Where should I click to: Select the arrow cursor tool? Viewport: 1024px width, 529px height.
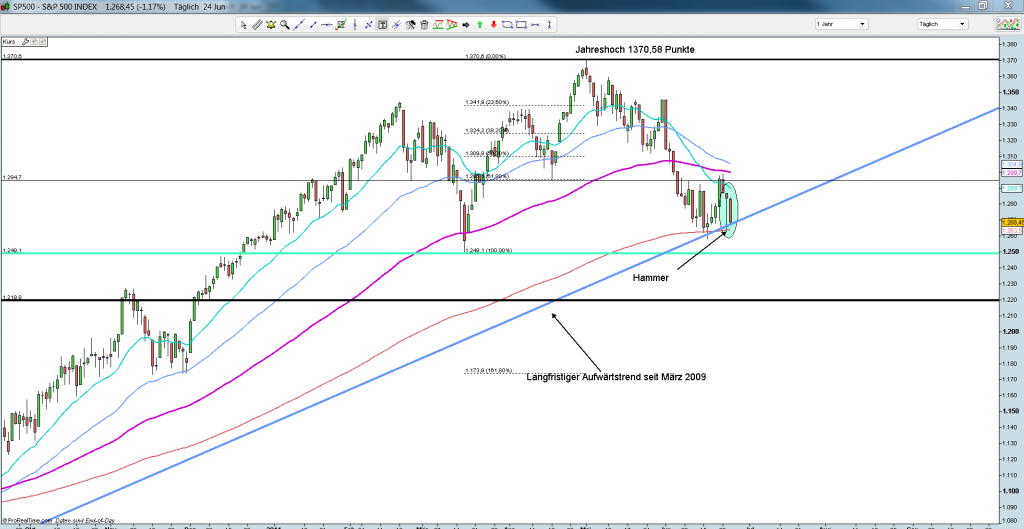point(244,24)
